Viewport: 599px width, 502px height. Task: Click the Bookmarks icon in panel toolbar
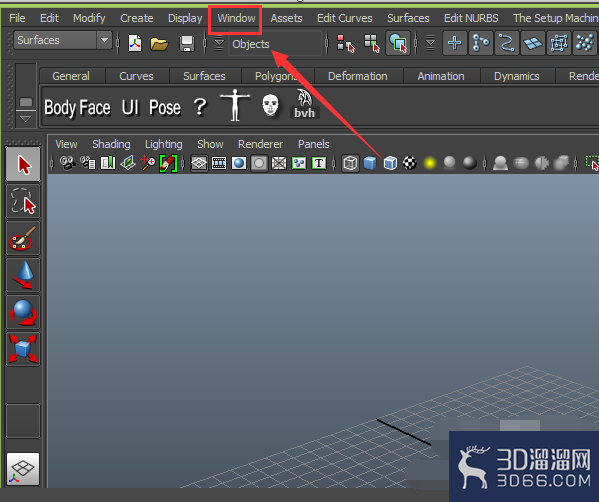pos(108,164)
